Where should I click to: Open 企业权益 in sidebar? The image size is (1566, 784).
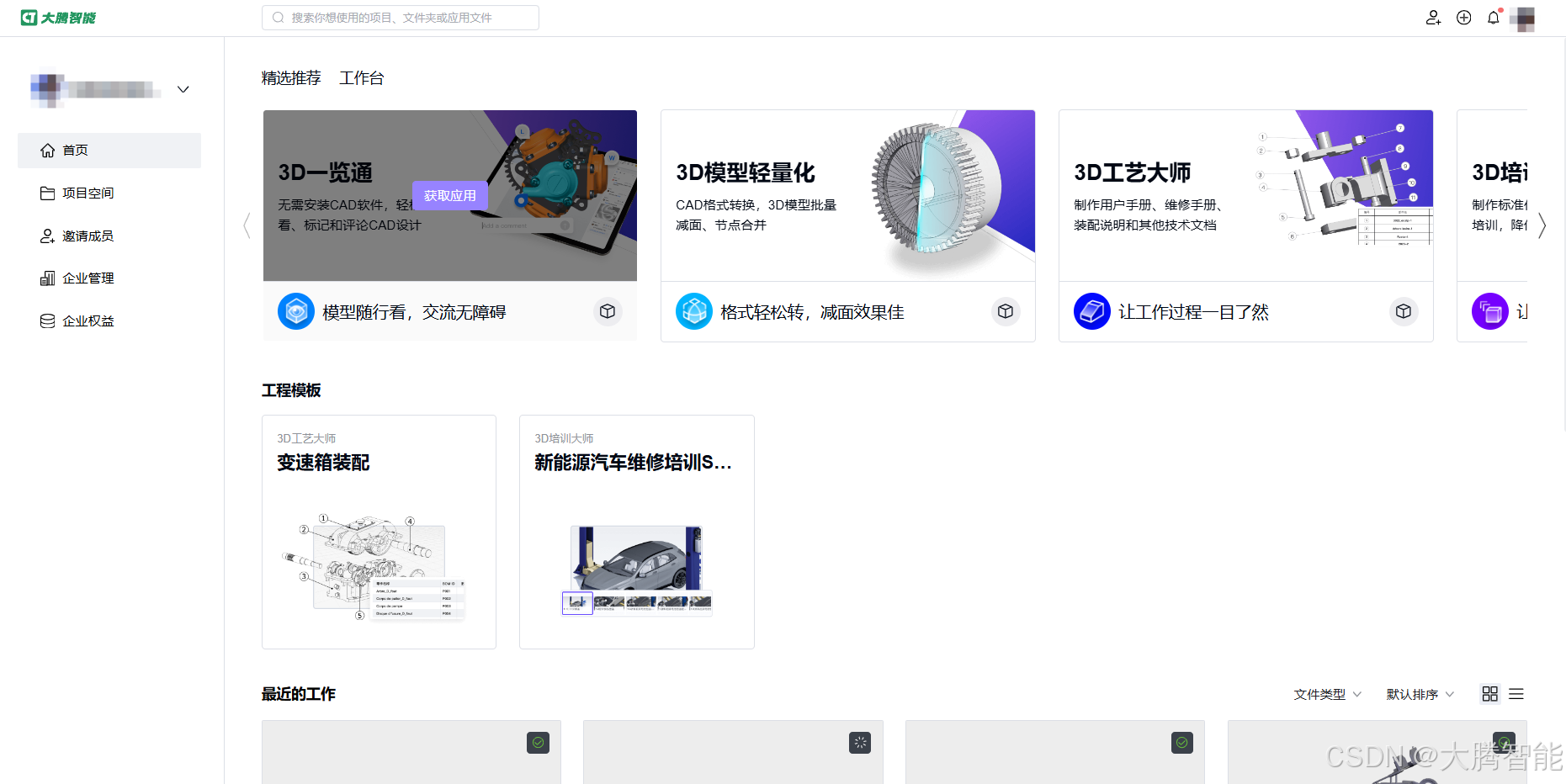(109, 321)
